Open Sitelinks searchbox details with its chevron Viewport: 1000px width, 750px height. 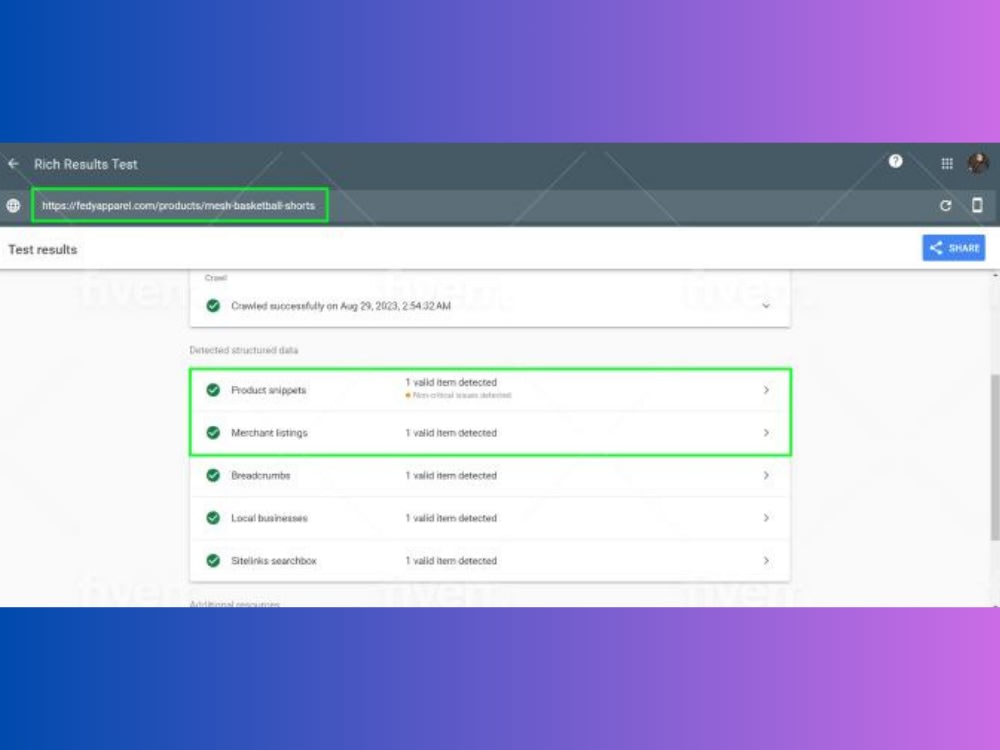(x=767, y=560)
